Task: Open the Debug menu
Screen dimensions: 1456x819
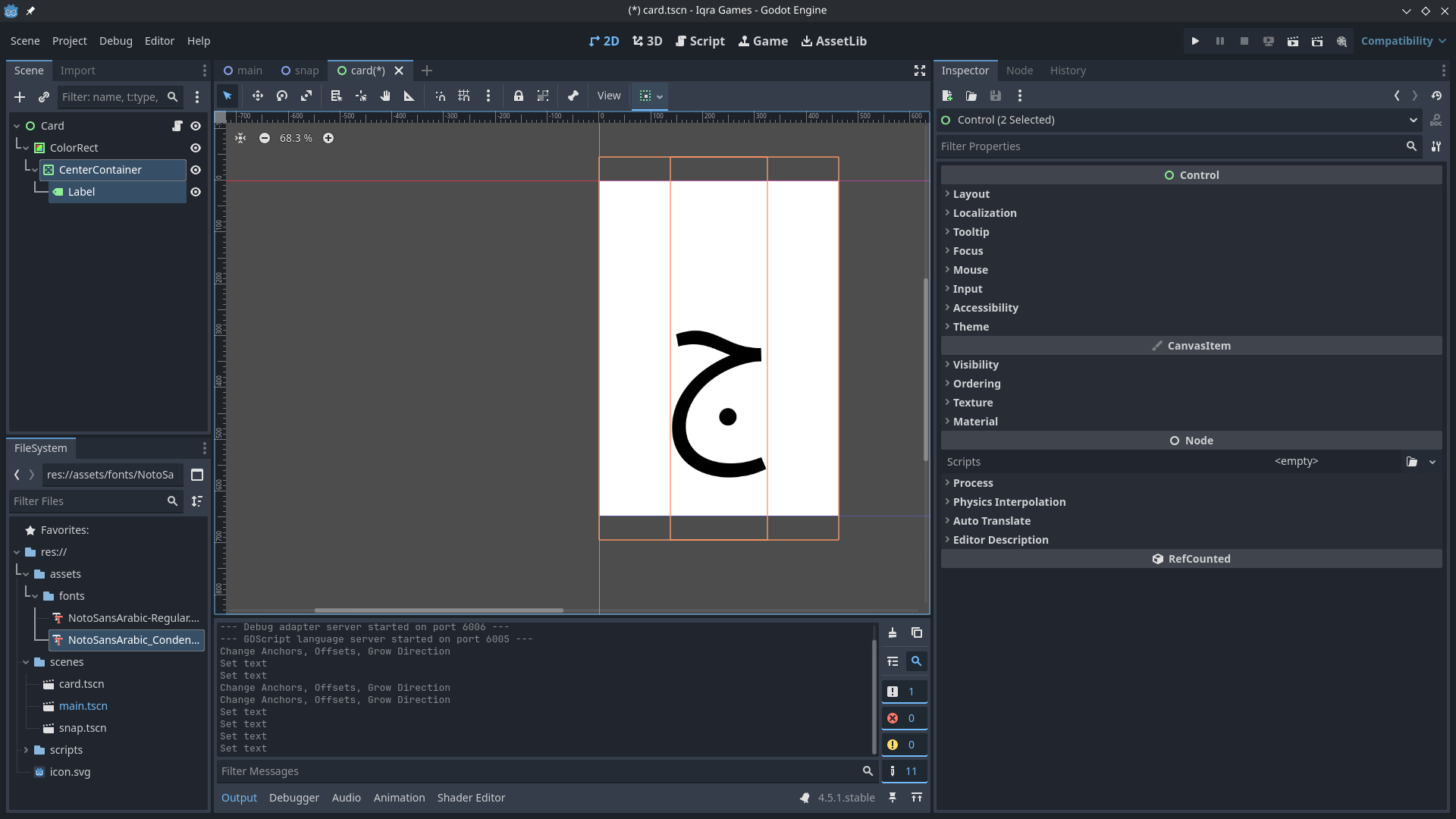Action: point(115,41)
